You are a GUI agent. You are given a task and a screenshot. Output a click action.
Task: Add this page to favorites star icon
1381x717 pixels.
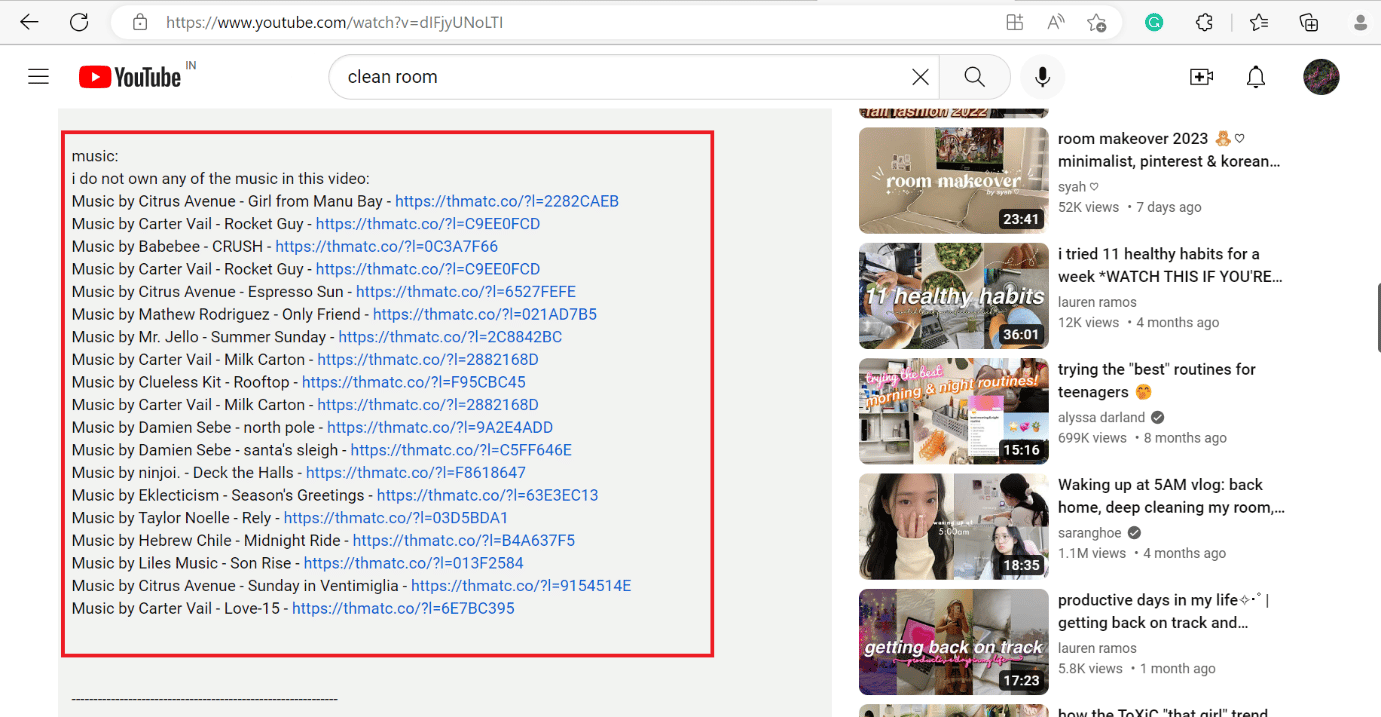1096,22
